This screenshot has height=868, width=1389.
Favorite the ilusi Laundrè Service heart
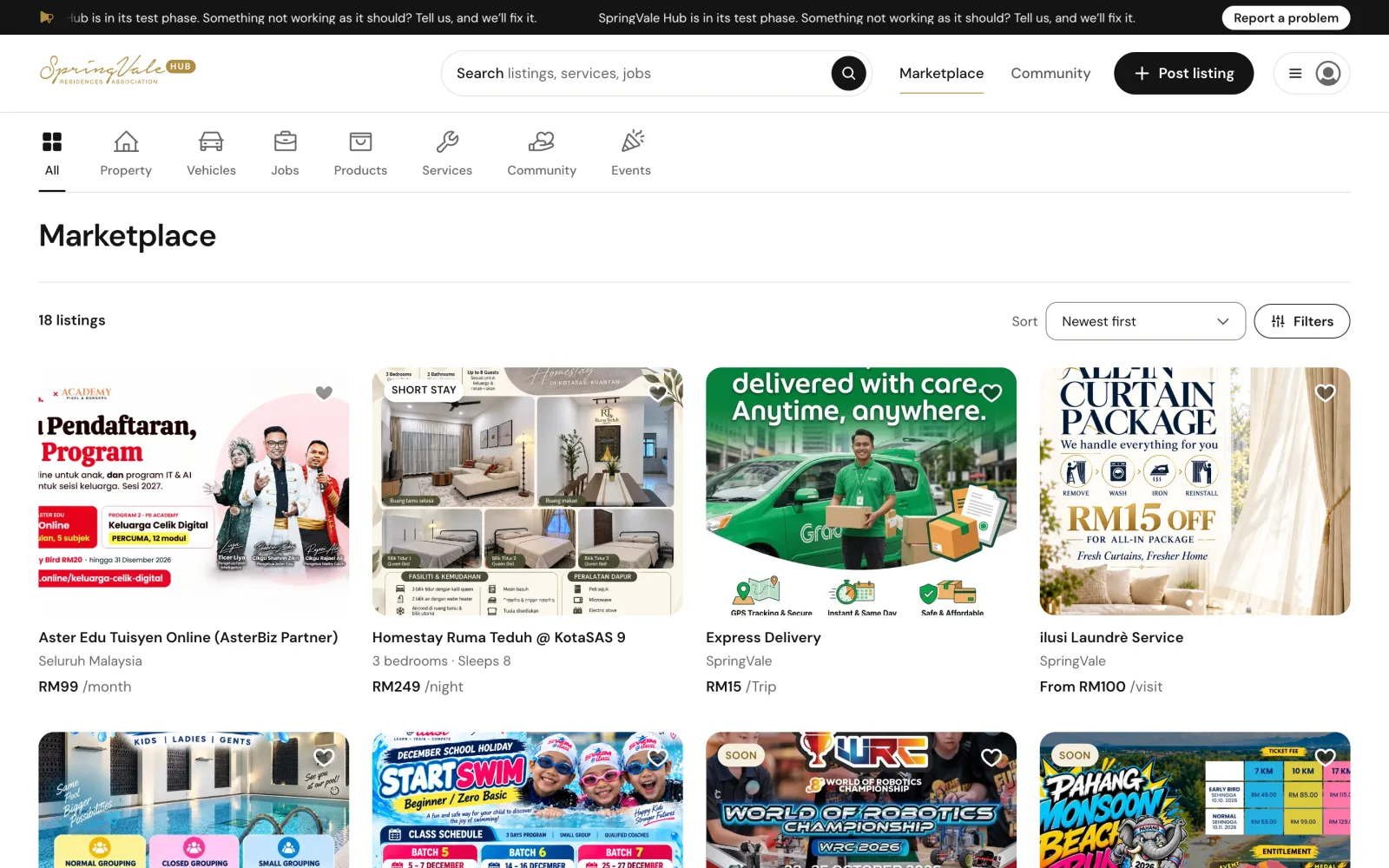coord(1326,392)
